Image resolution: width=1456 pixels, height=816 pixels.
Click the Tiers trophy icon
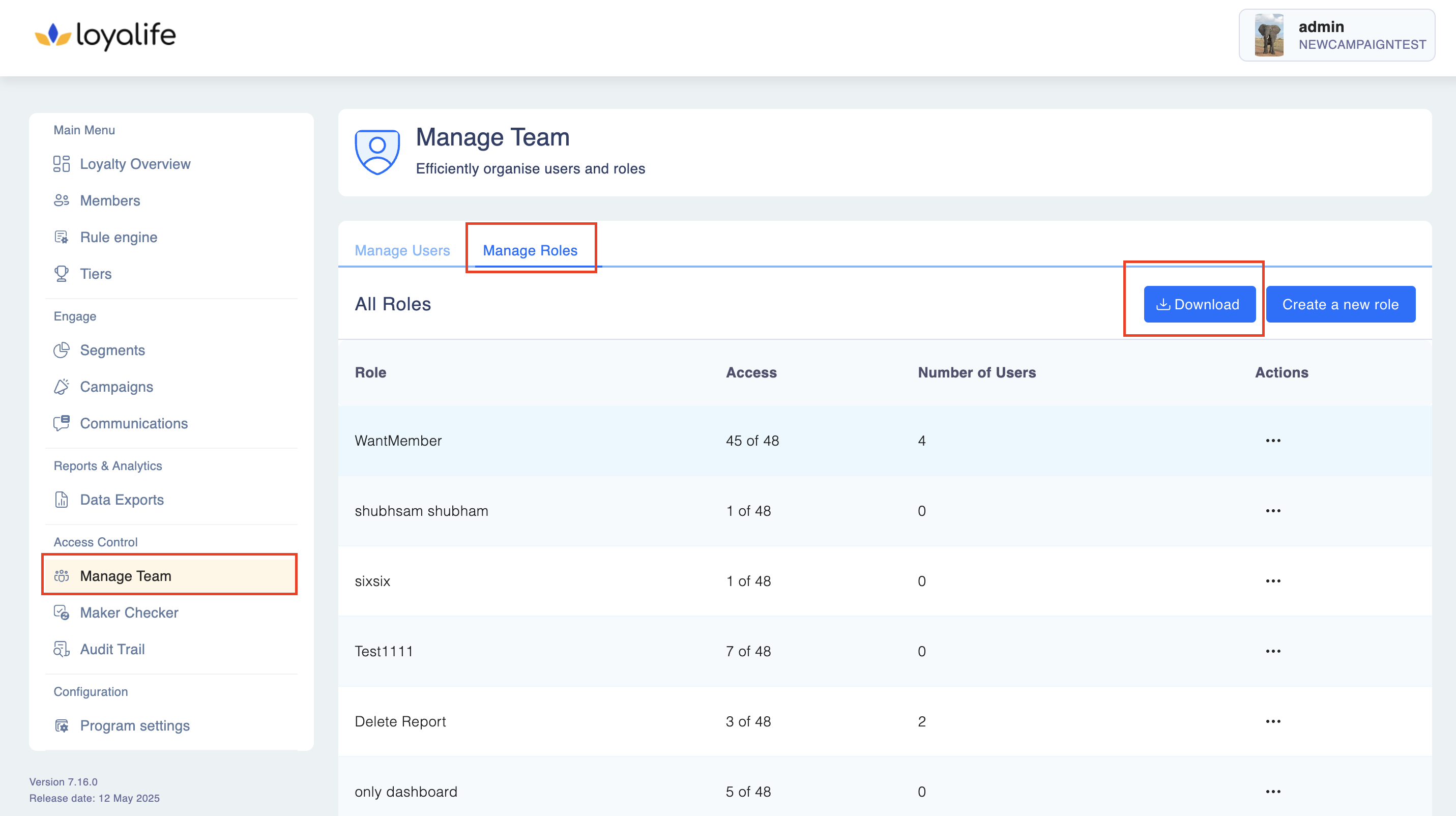61,274
